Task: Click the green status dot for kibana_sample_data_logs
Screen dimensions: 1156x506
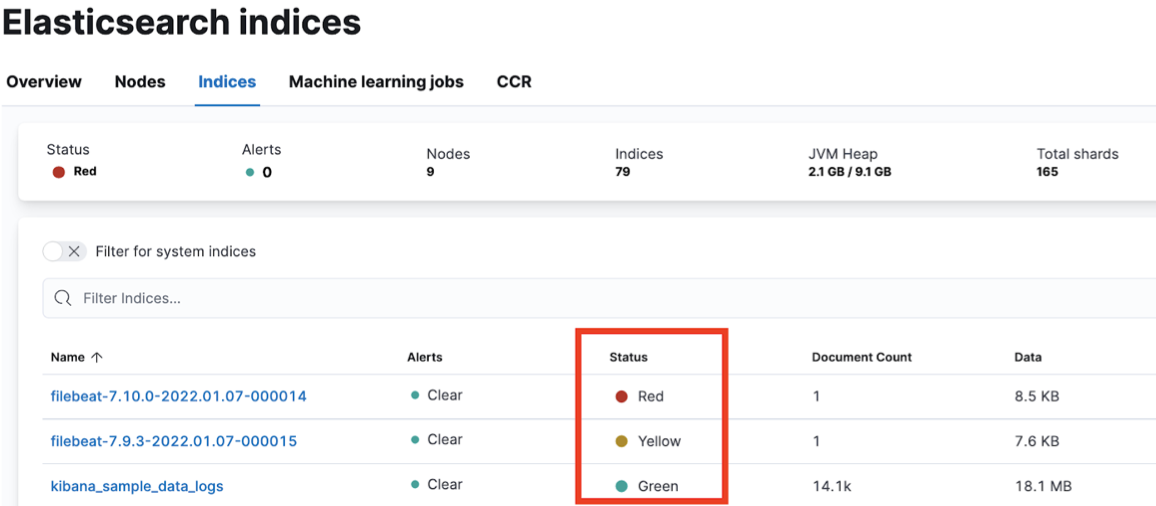Action: 621,486
